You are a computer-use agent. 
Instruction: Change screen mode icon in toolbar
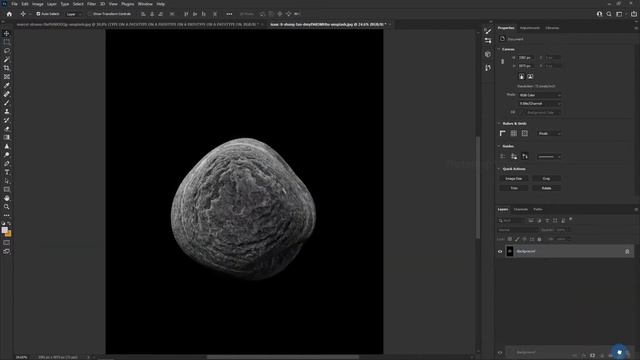(x=7, y=251)
